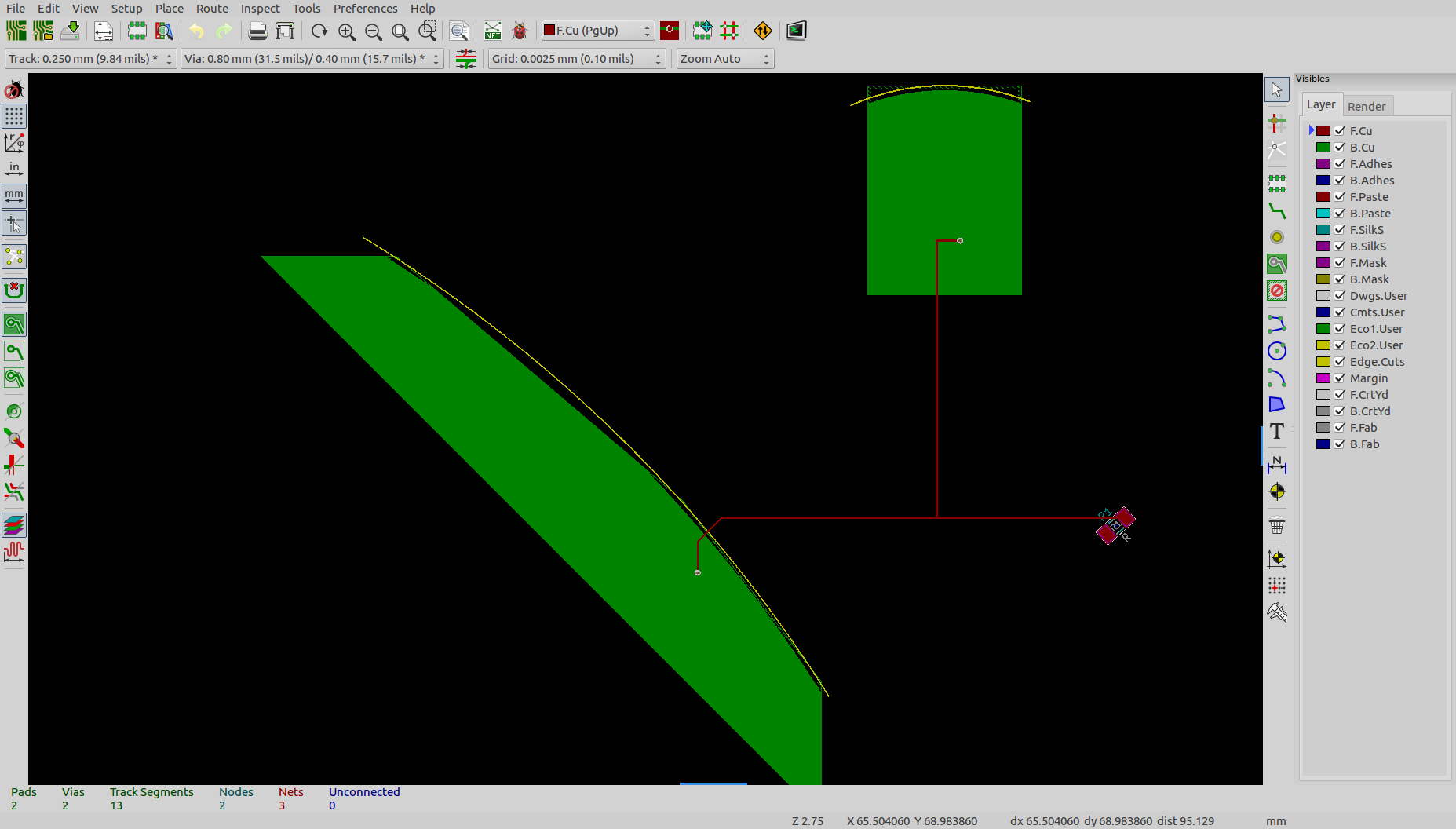This screenshot has width=1456, height=829.
Task: Expand the Grid size dropdown
Action: point(576,59)
